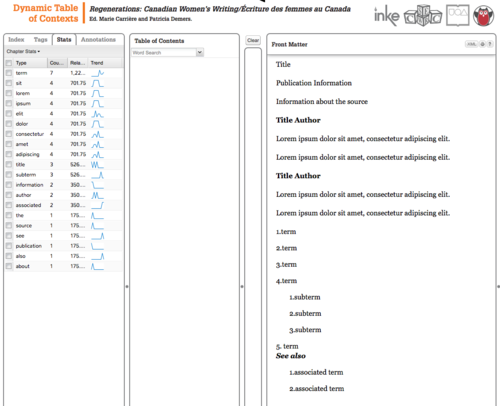
Task: Select the word 'also' in stats list
Action: click(x=20, y=256)
